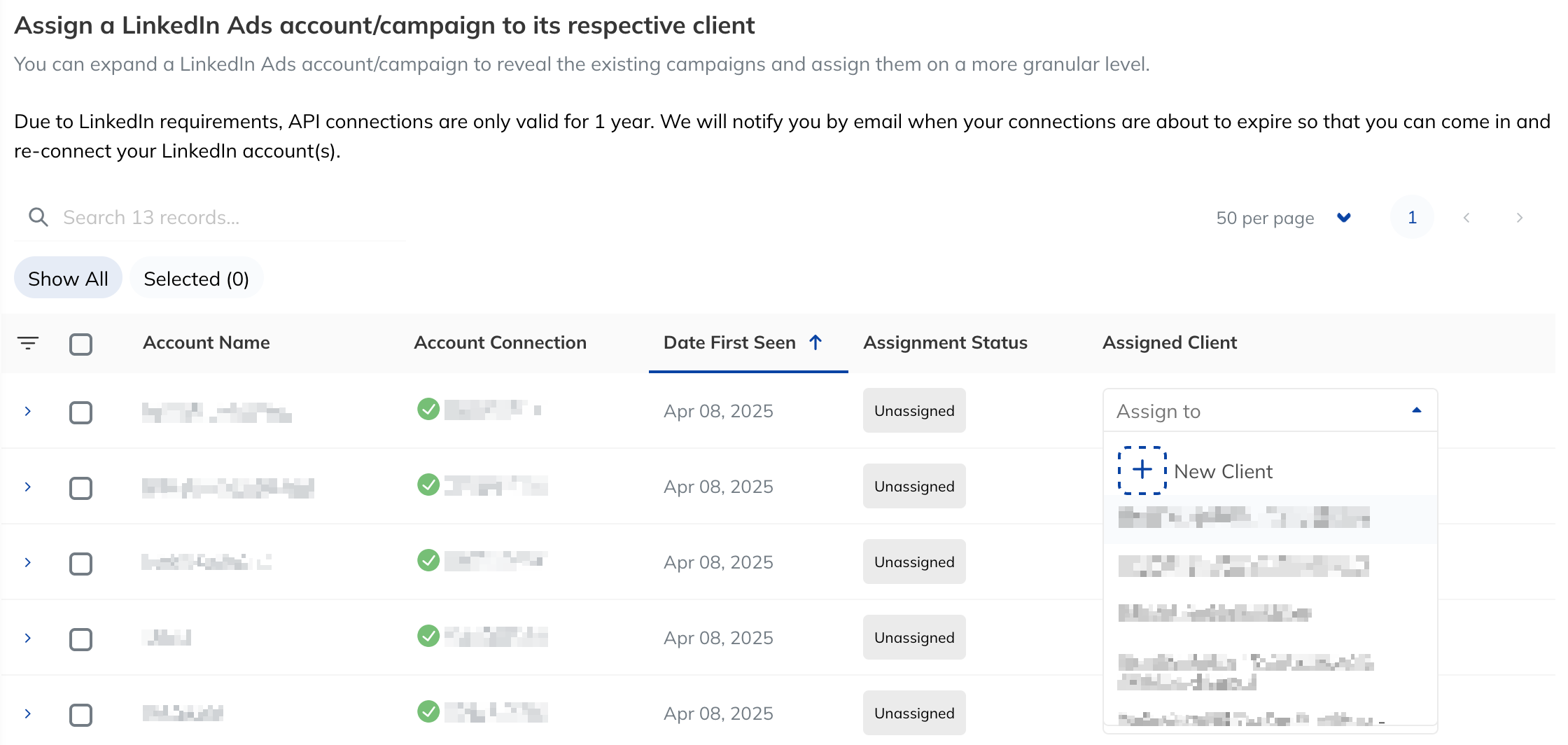Click page number 1
Image resolution: width=1568 pixels, height=745 pixels.
tap(1412, 218)
